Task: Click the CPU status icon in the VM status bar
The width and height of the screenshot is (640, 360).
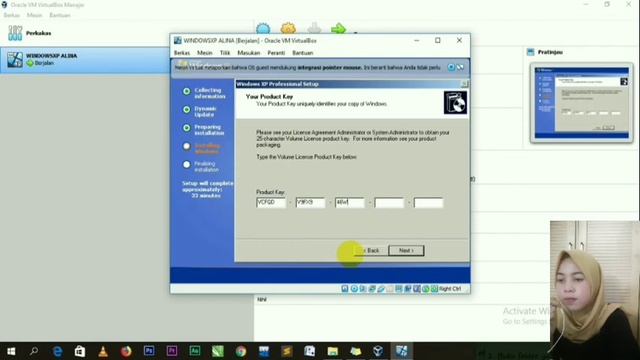Action: point(417,289)
